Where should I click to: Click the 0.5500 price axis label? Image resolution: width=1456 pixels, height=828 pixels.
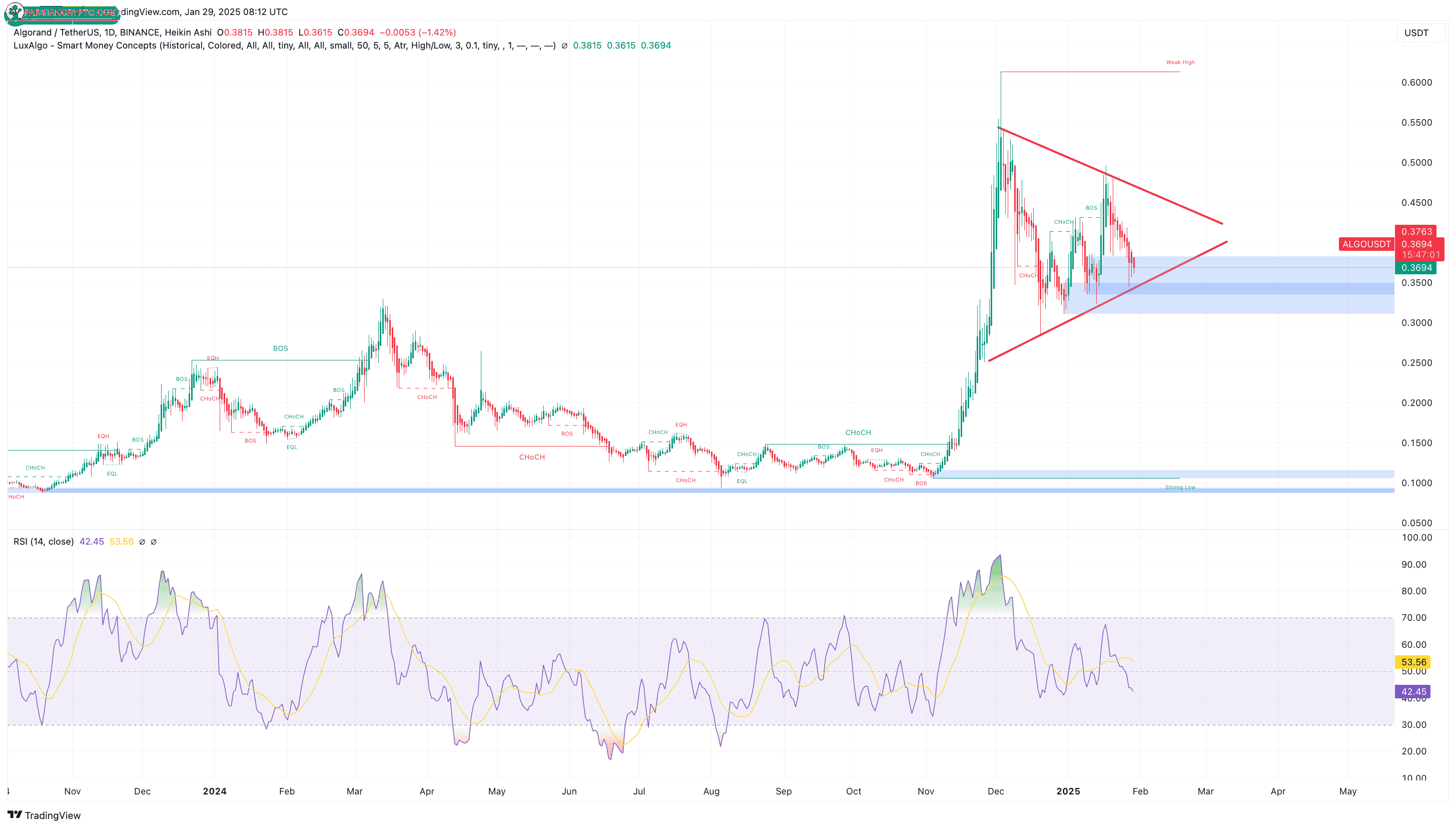pos(1416,123)
